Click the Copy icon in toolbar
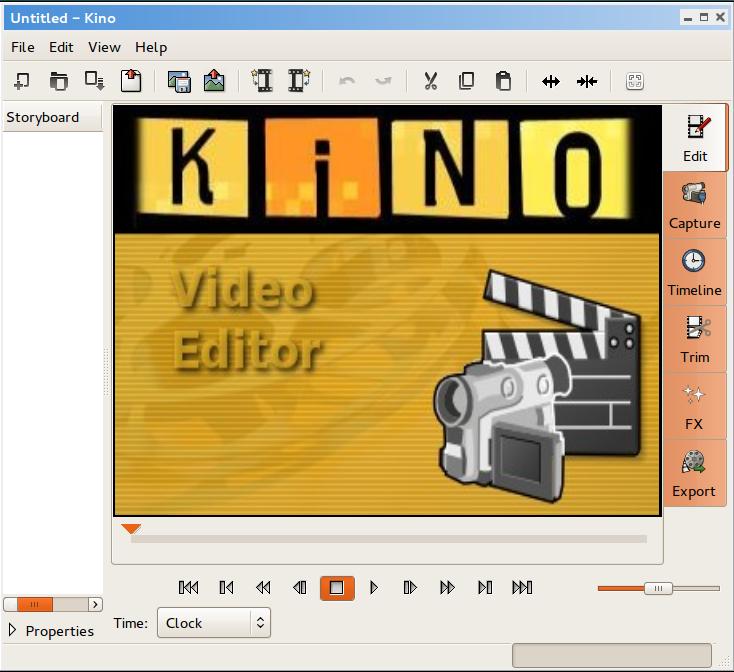Viewport: 734px width, 672px height. (466, 81)
